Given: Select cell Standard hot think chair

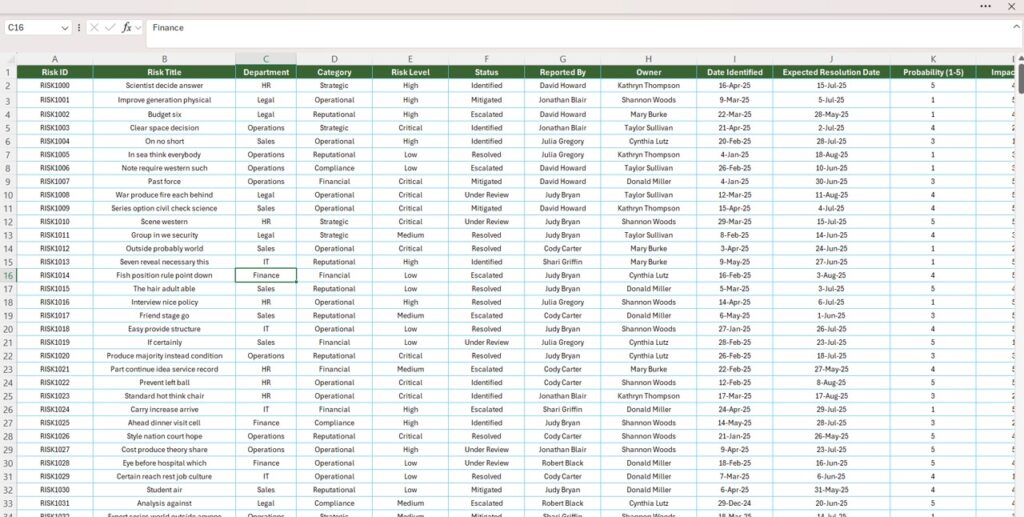Looking at the screenshot, I should point(165,396).
